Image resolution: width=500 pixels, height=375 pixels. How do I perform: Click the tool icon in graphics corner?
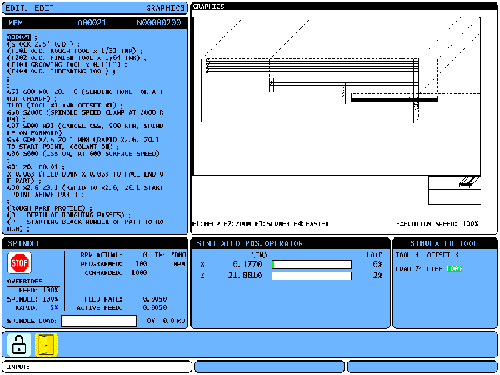[468, 182]
